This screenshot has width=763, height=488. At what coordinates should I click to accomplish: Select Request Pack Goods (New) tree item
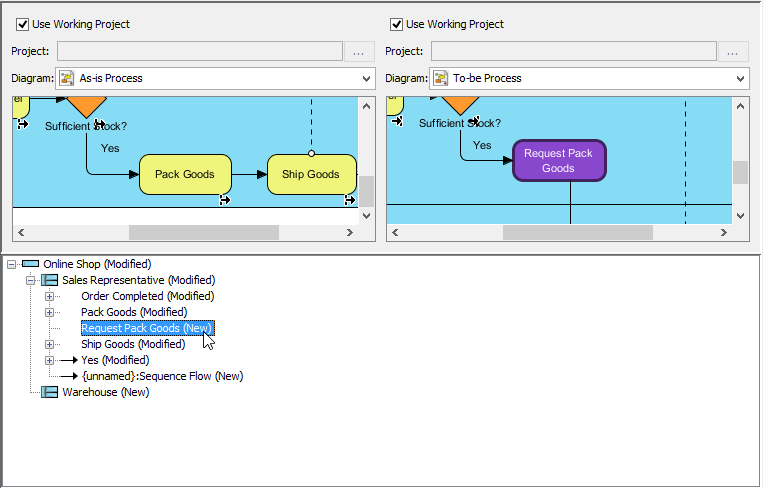(146, 328)
